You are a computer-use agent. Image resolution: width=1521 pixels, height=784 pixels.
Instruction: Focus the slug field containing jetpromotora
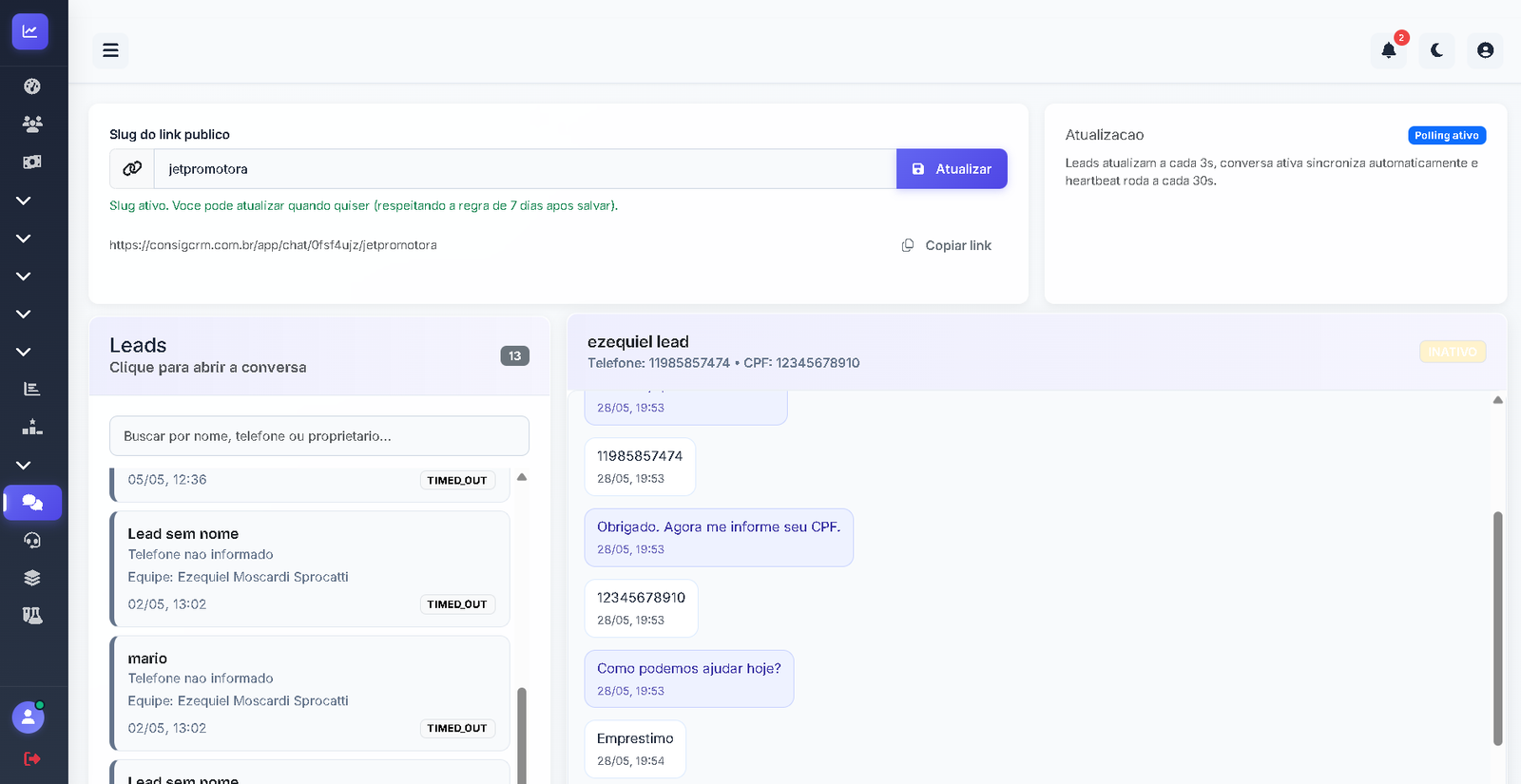coord(525,168)
